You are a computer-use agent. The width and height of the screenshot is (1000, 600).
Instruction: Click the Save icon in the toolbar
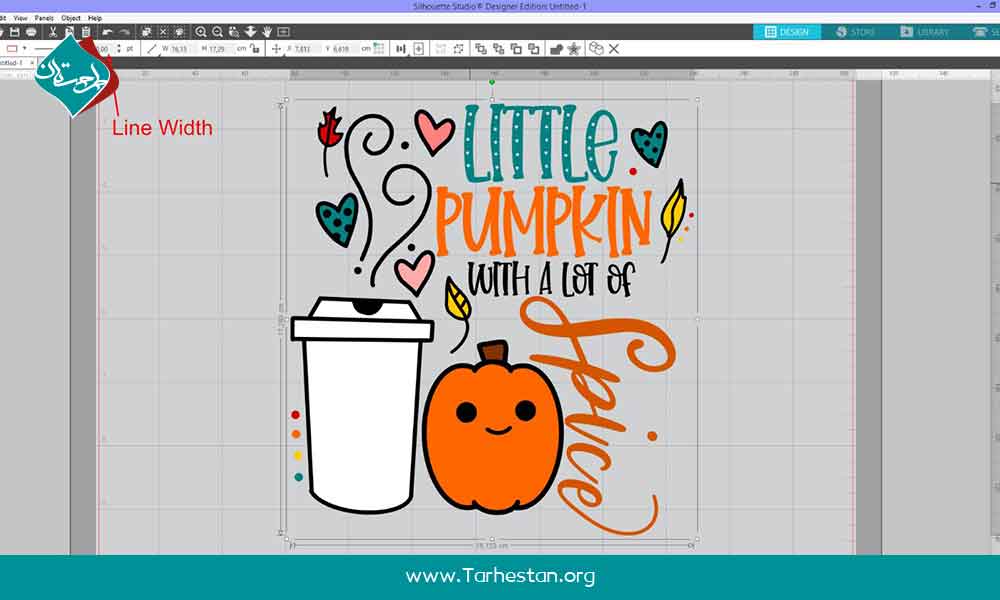coord(15,32)
